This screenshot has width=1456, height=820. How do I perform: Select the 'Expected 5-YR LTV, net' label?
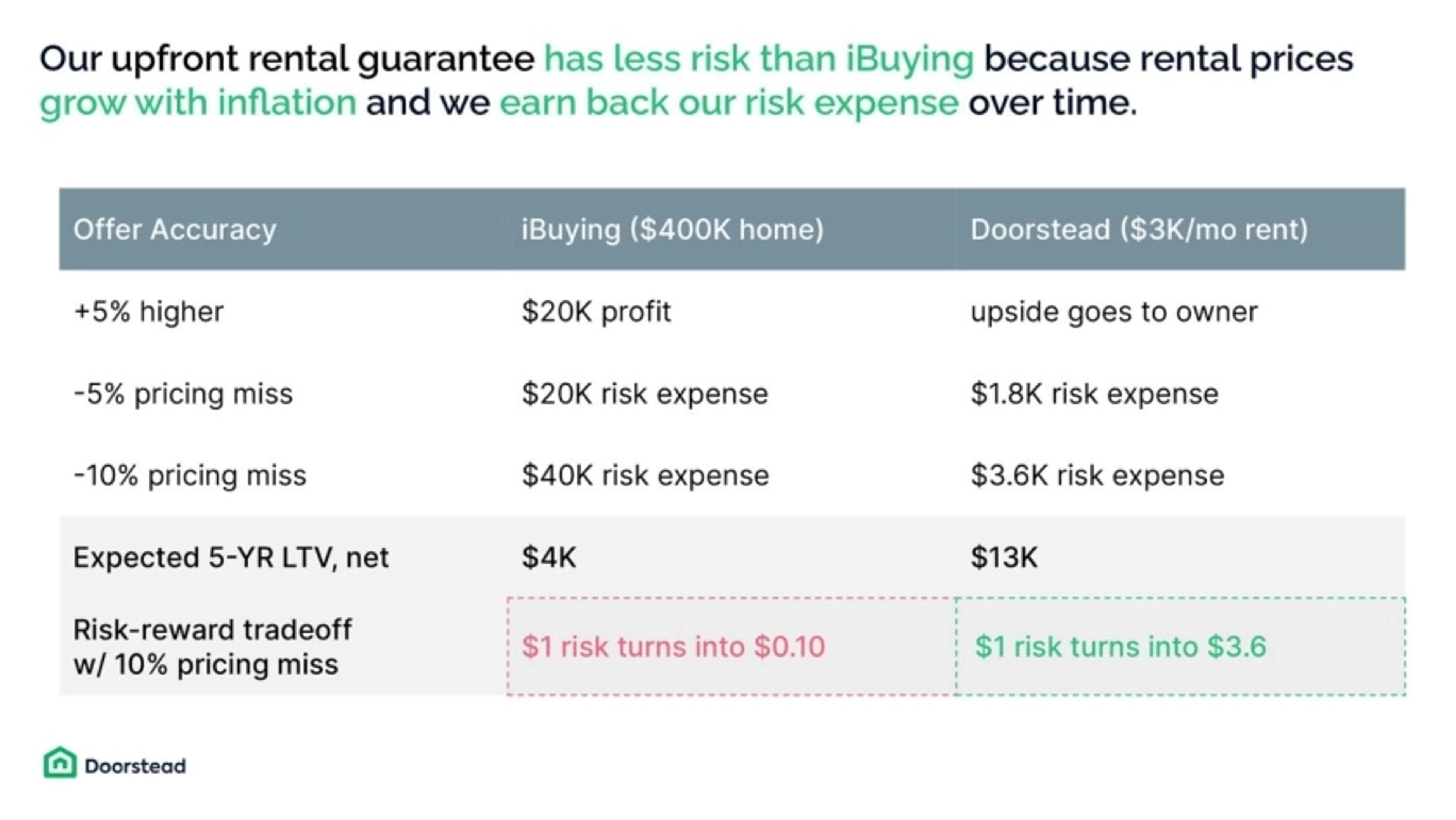tap(231, 558)
